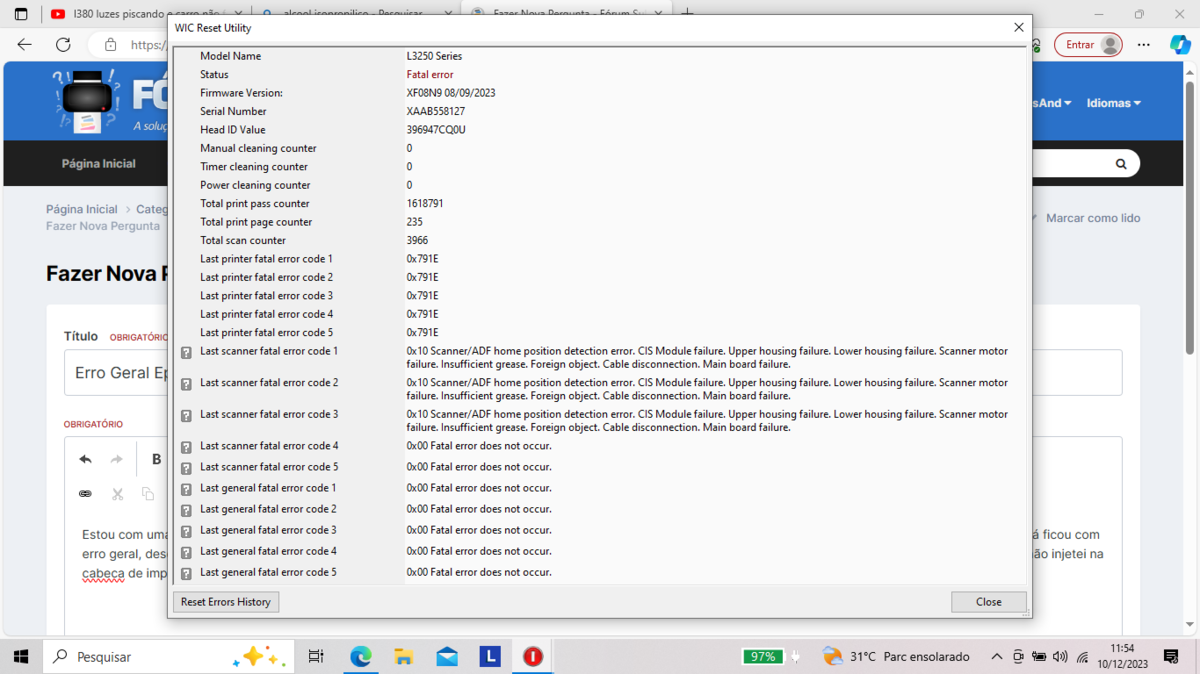Open notification center icon
This screenshot has width=1200, height=674.
coord(1172,657)
